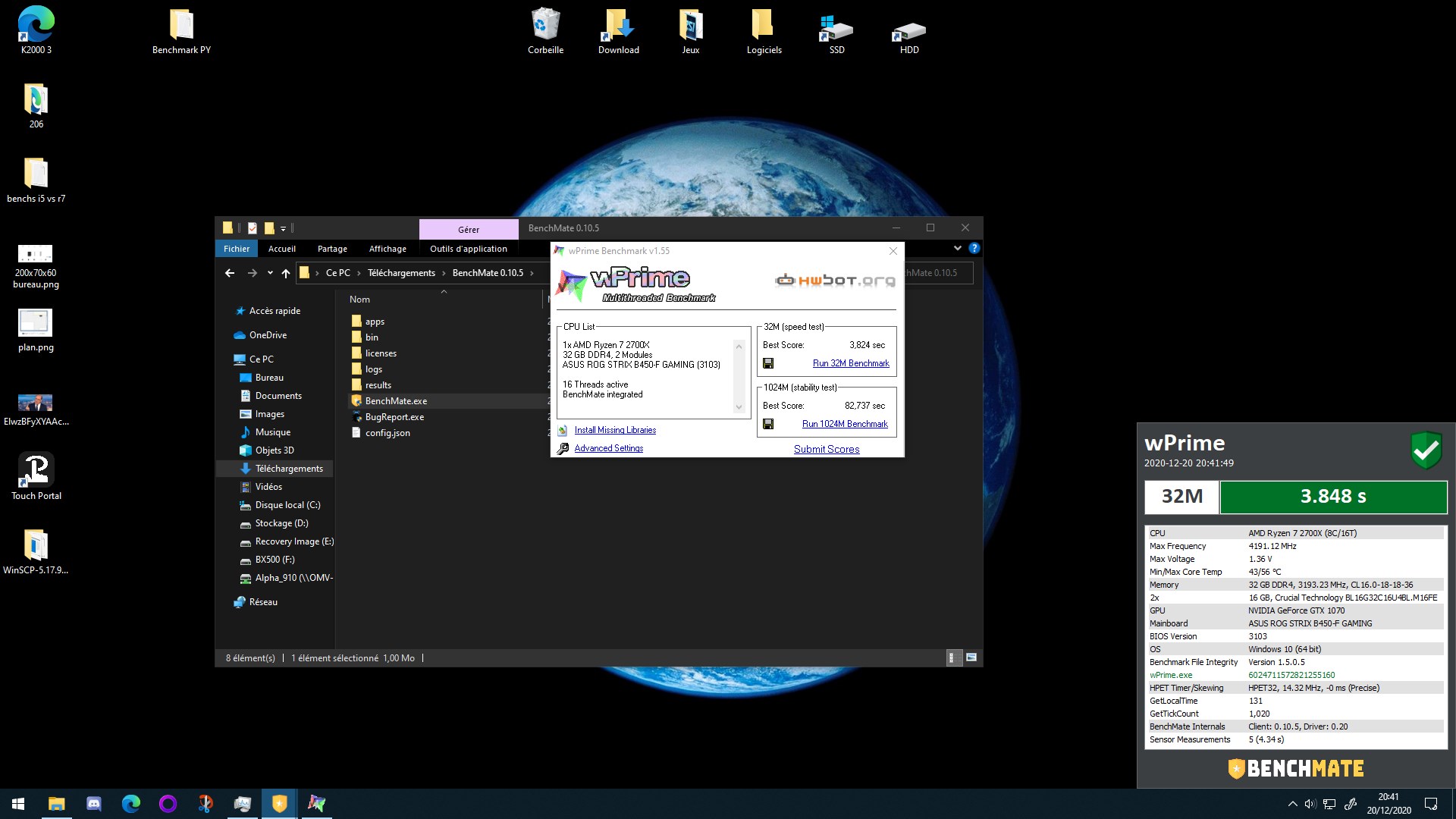Show hidden system tray icons

[1291, 804]
